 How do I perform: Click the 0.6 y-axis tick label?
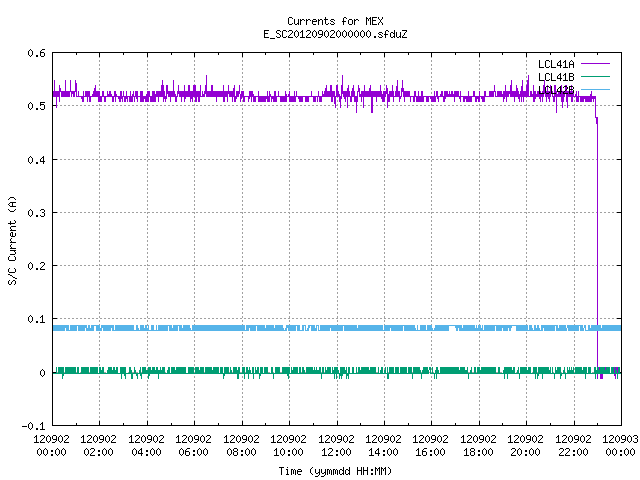(36, 53)
